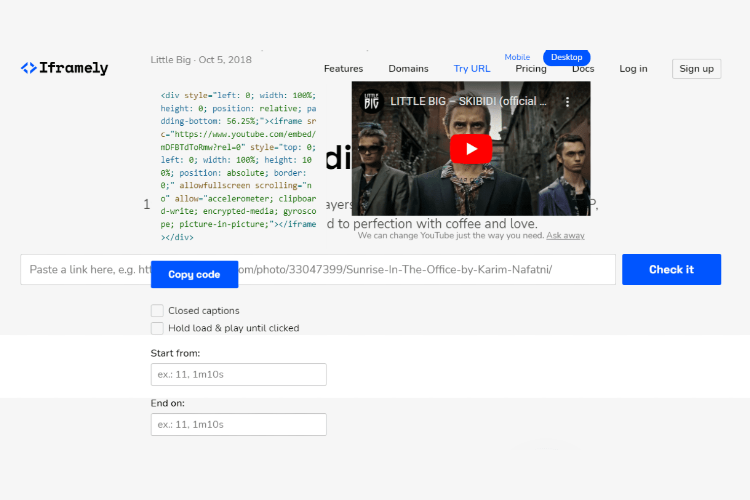Play the Little Big Skibidi video
The height and width of the screenshot is (500, 750).
click(x=471, y=149)
